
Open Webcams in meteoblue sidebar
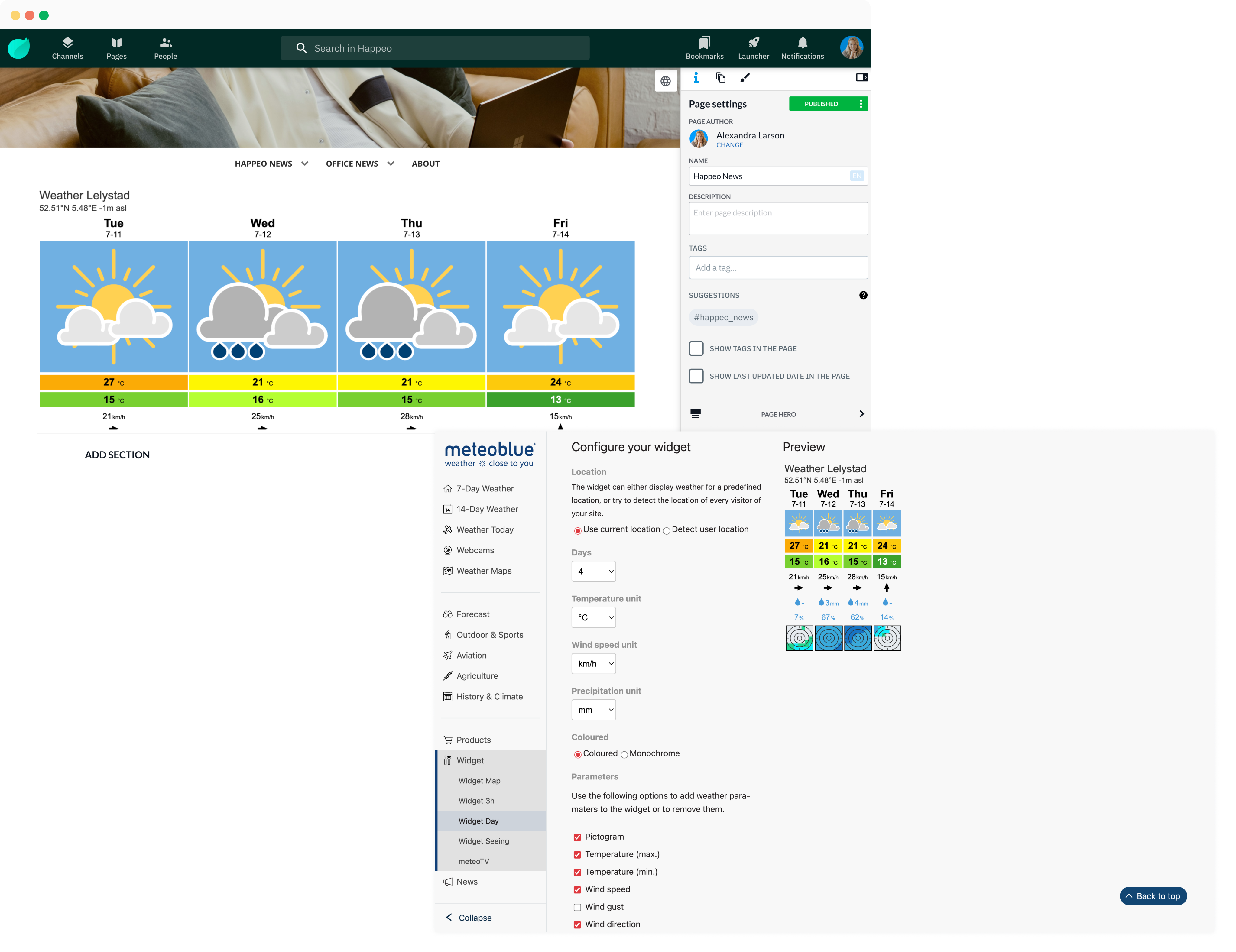469,550
